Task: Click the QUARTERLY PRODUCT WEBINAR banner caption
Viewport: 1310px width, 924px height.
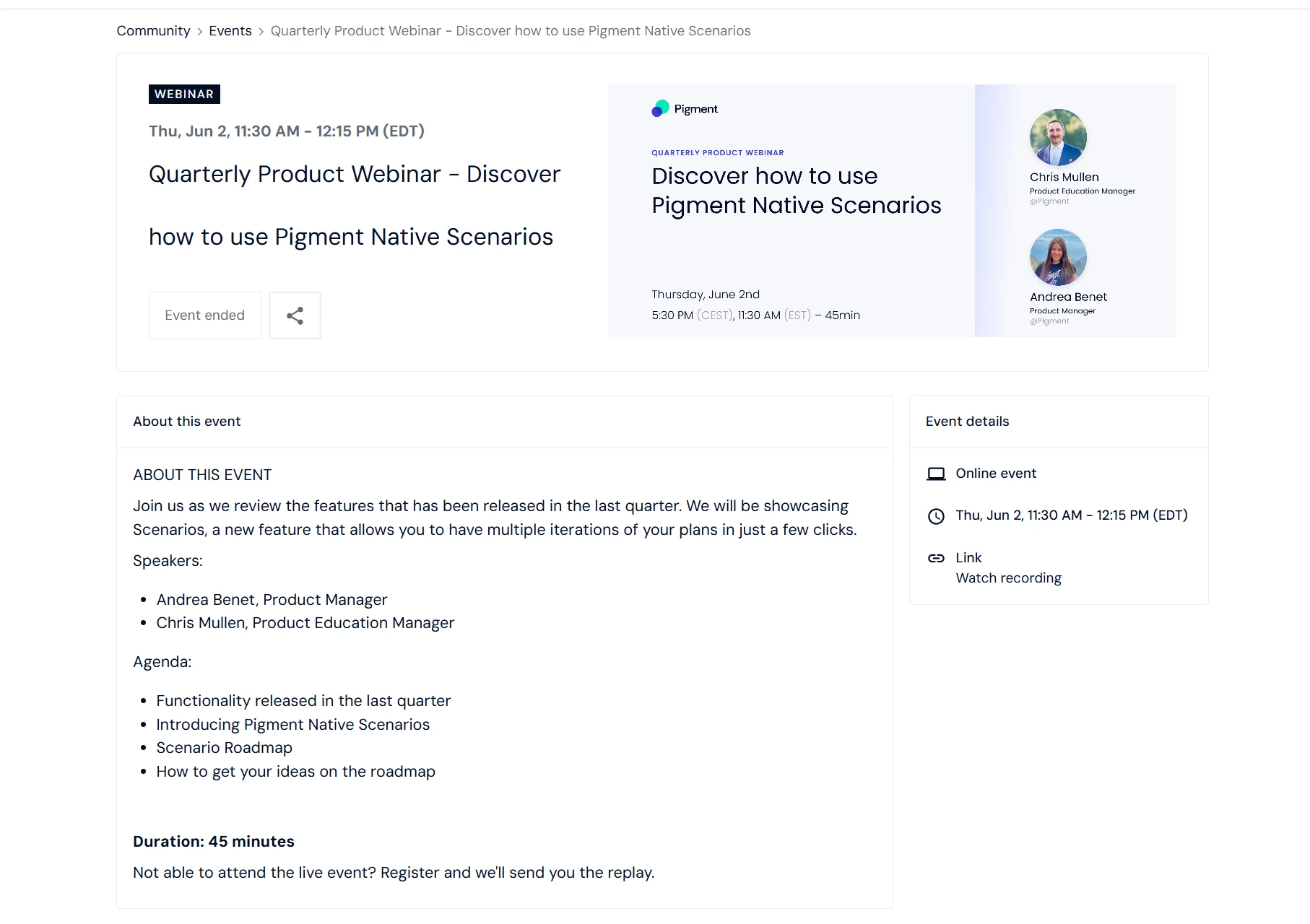Action: click(718, 153)
